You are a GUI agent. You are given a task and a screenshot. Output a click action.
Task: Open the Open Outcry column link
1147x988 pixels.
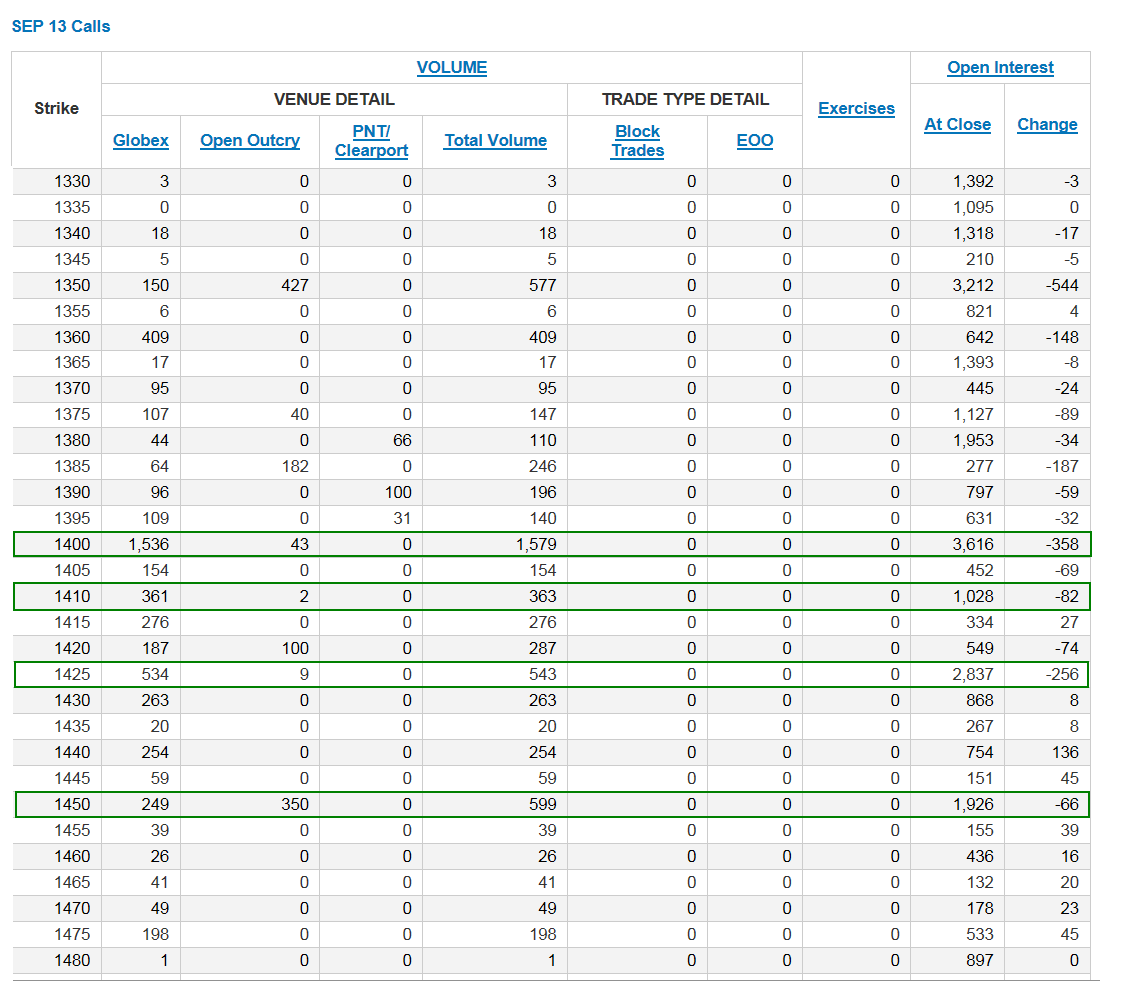click(250, 140)
